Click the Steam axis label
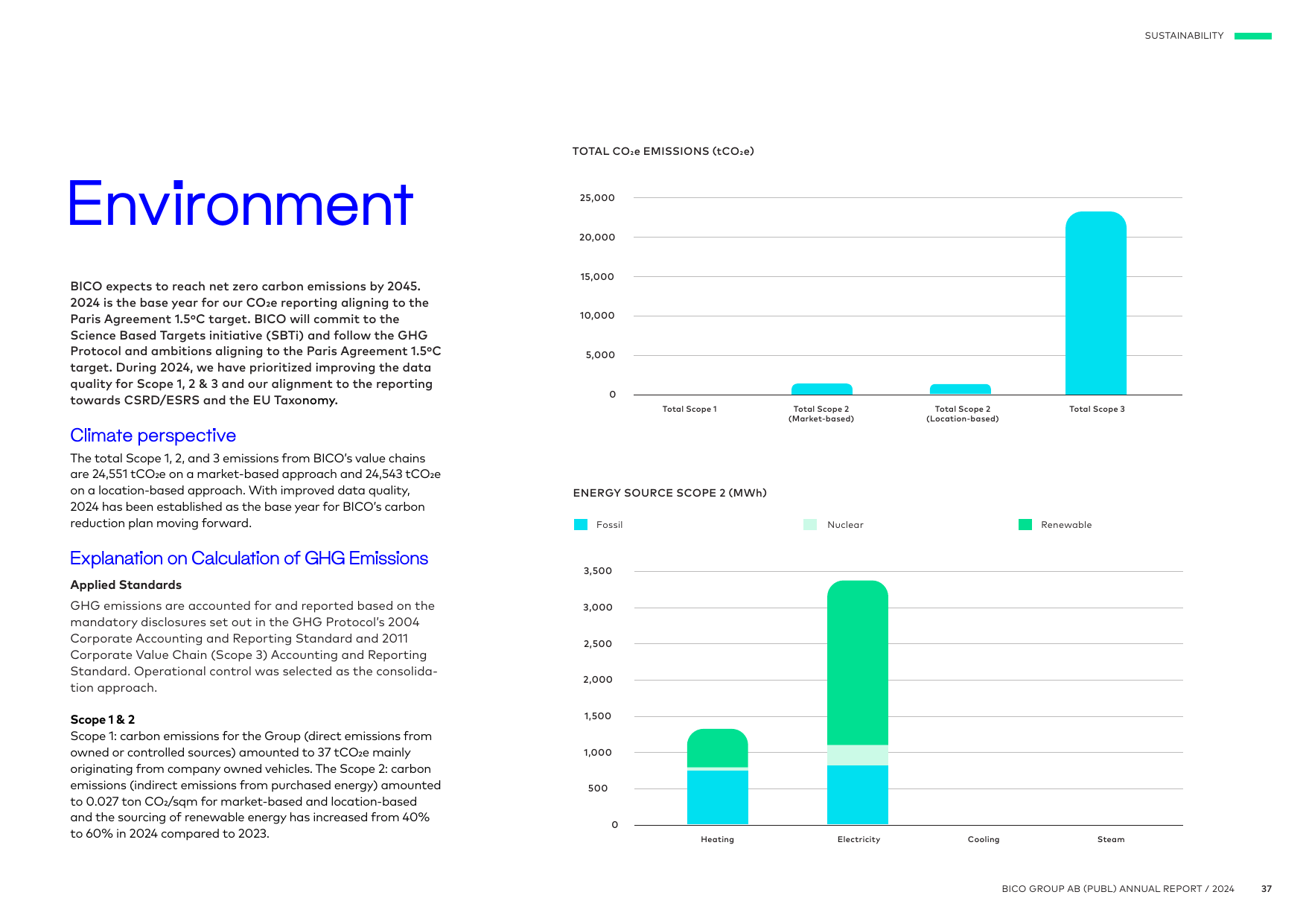The height and width of the screenshot is (924, 1306). [1111, 840]
